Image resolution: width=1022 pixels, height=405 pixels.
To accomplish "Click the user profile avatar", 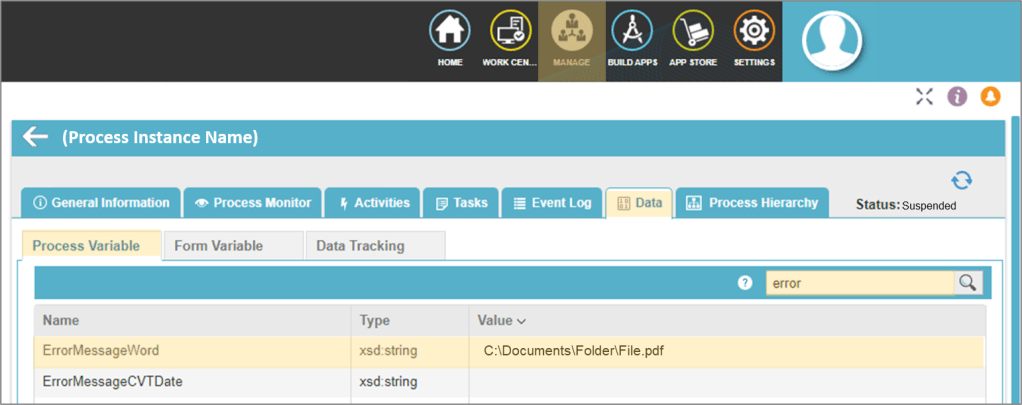I will click(831, 38).
